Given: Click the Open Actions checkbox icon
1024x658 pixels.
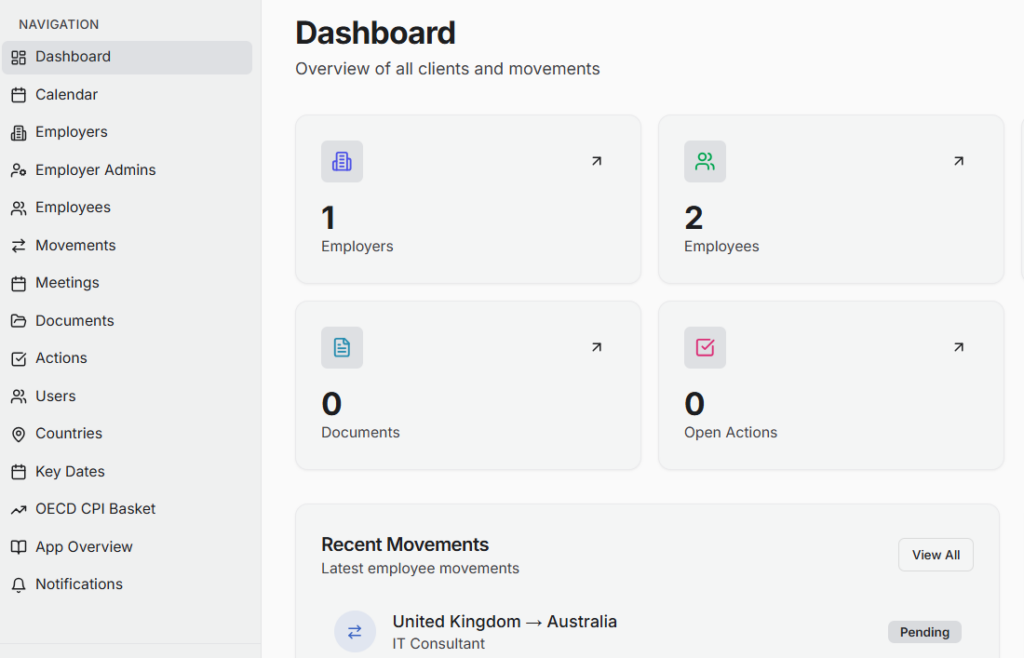Looking at the screenshot, I should 705,347.
